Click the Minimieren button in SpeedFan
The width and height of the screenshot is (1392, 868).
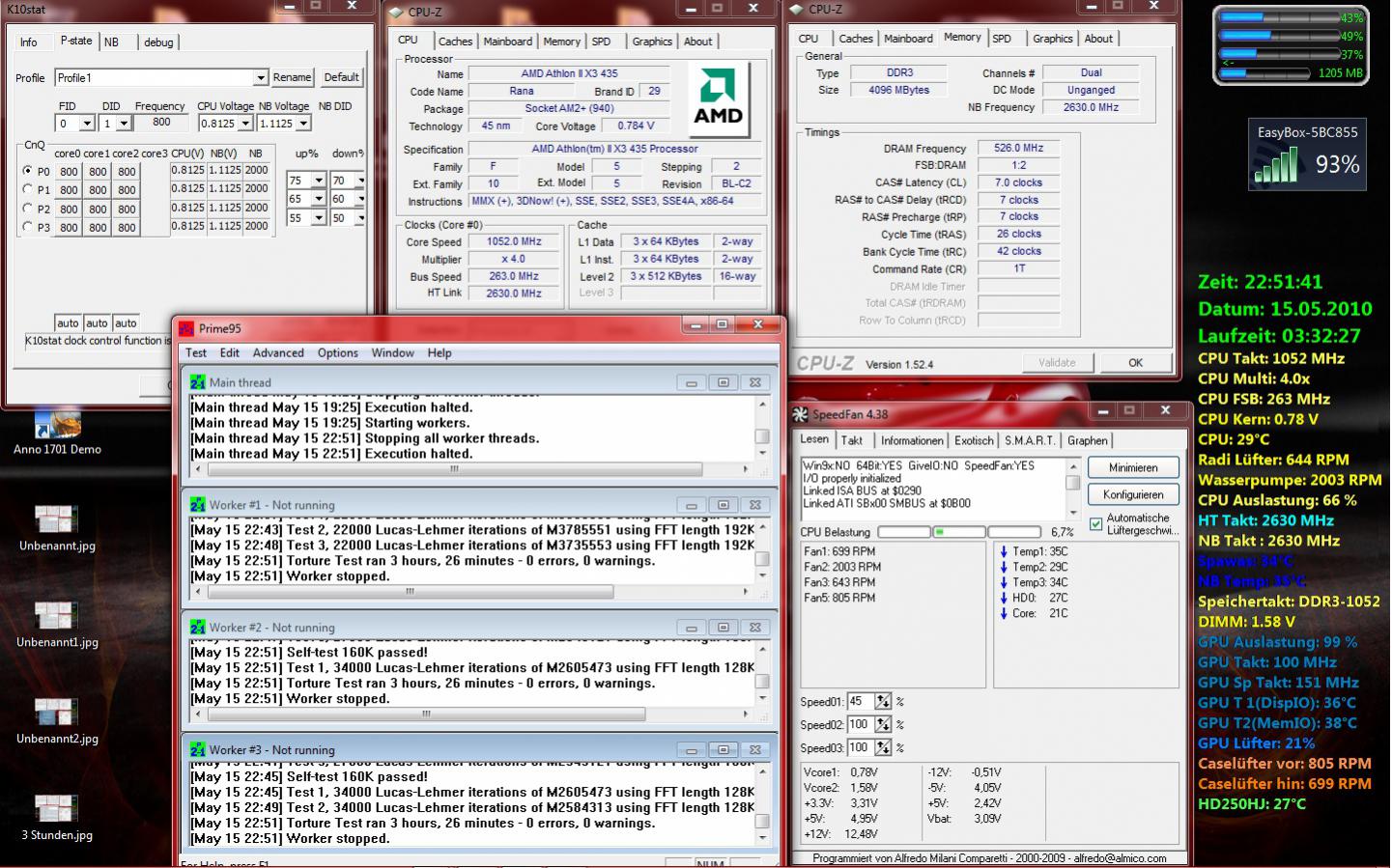1133,467
